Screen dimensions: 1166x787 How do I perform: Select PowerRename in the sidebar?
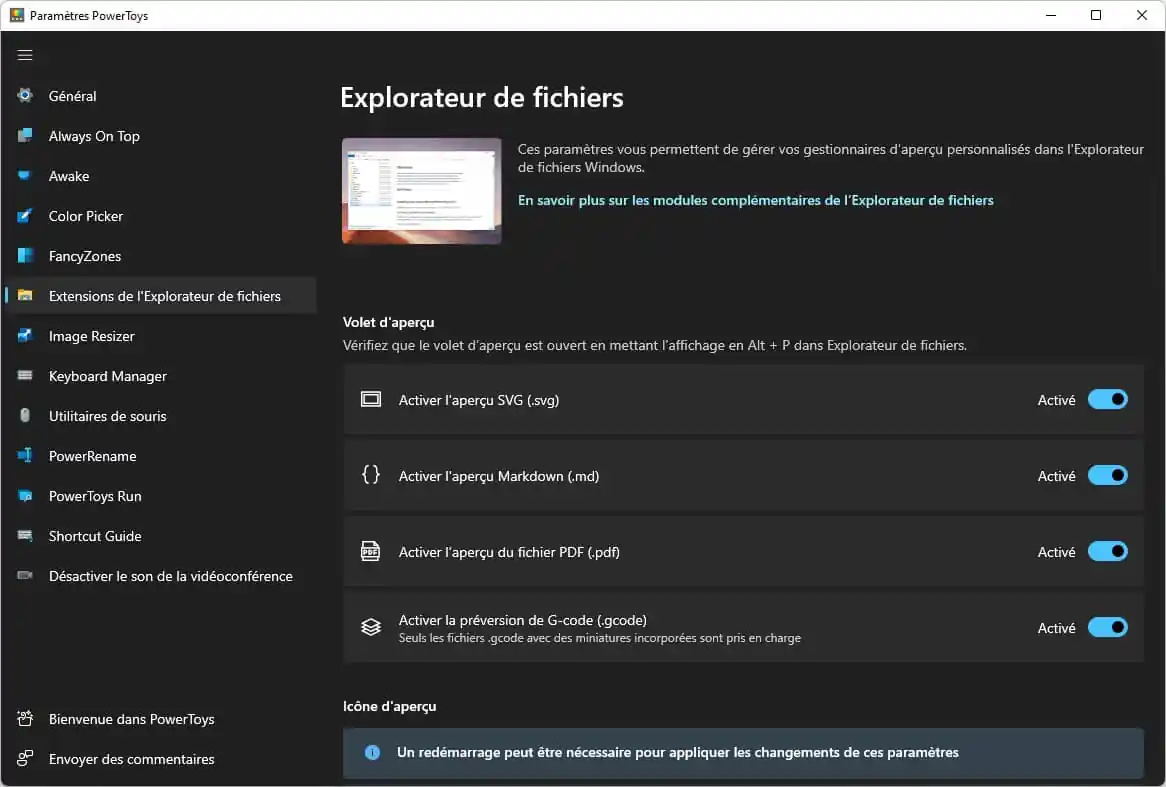(x=161, y=455)
